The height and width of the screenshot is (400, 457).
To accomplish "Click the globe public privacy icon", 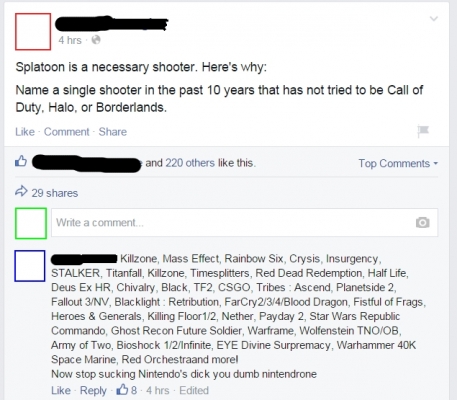I will tap(96, 40).
